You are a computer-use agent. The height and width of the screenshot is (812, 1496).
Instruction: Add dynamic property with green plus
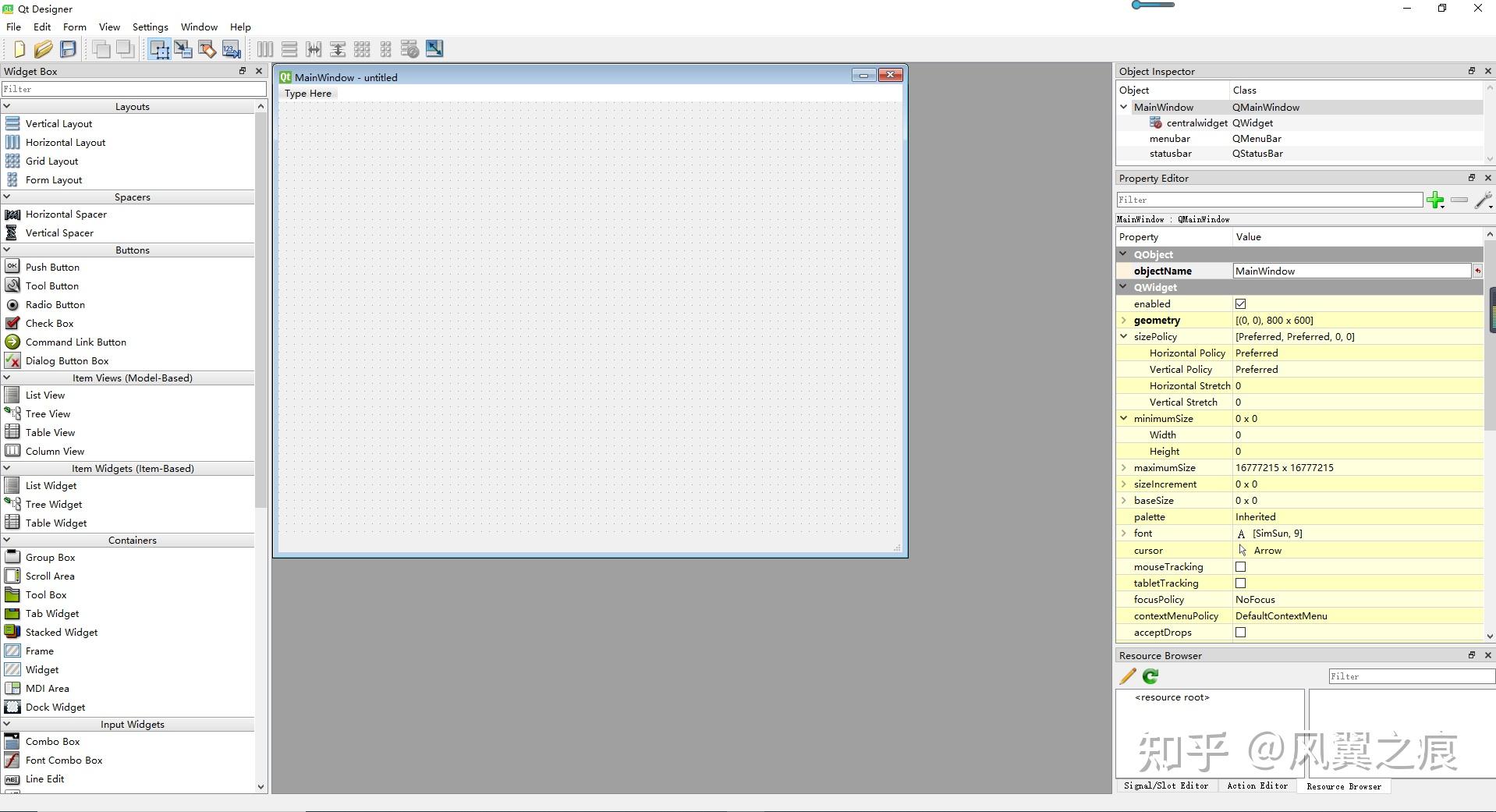[x=1435, y=200]
